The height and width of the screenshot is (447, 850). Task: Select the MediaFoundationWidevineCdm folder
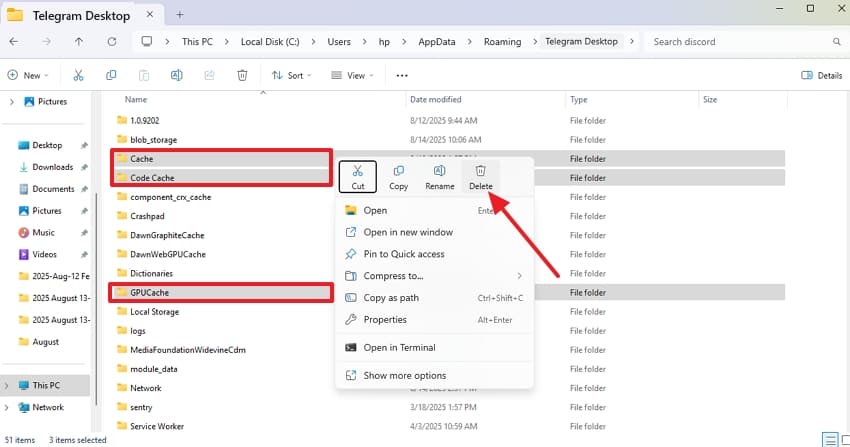(x=188, y=350)
